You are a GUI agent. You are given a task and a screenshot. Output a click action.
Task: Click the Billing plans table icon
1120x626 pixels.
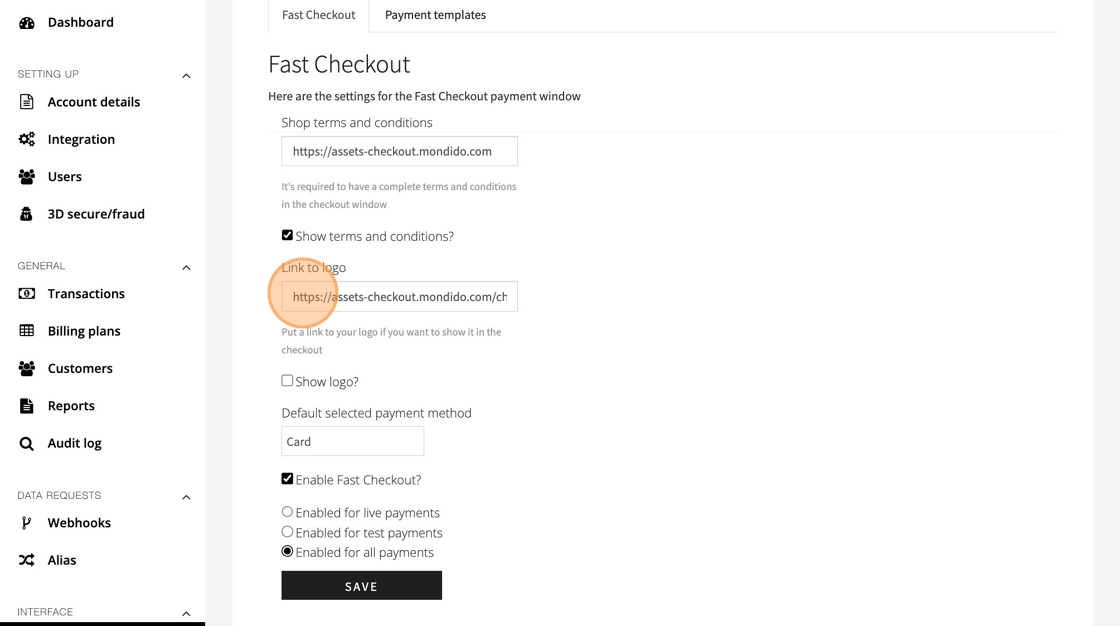click(x=27, y=331)
